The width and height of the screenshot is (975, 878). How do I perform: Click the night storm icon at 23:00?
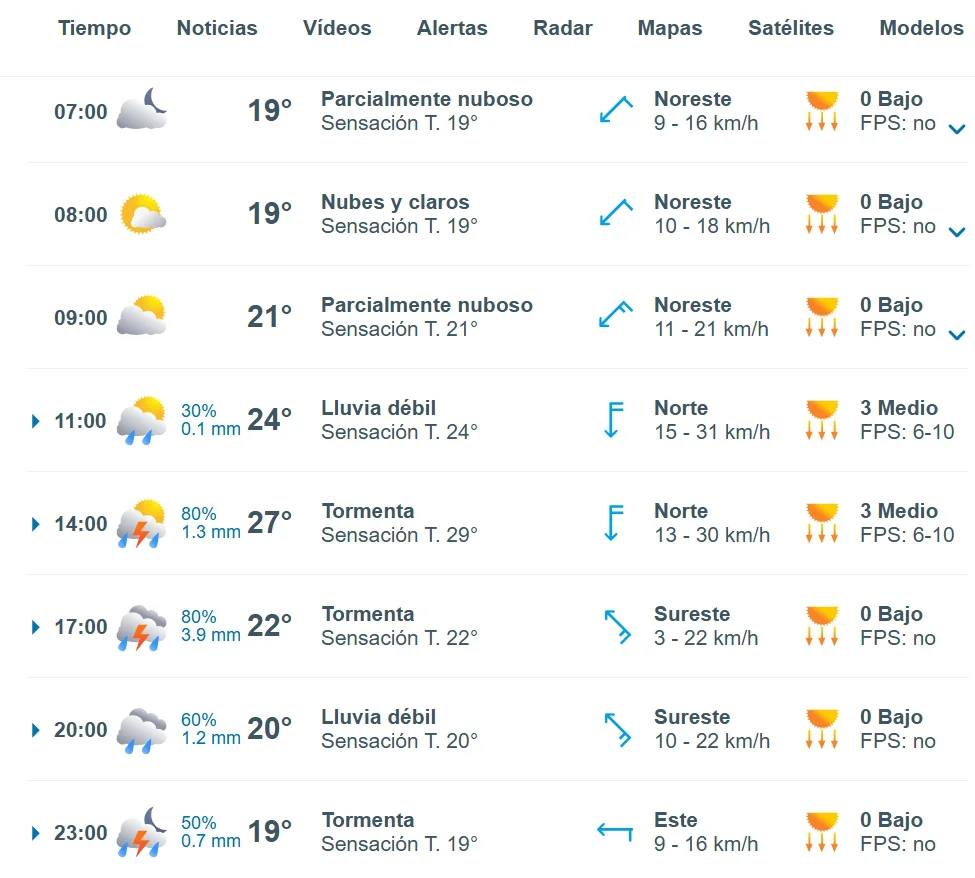point(142,832)
